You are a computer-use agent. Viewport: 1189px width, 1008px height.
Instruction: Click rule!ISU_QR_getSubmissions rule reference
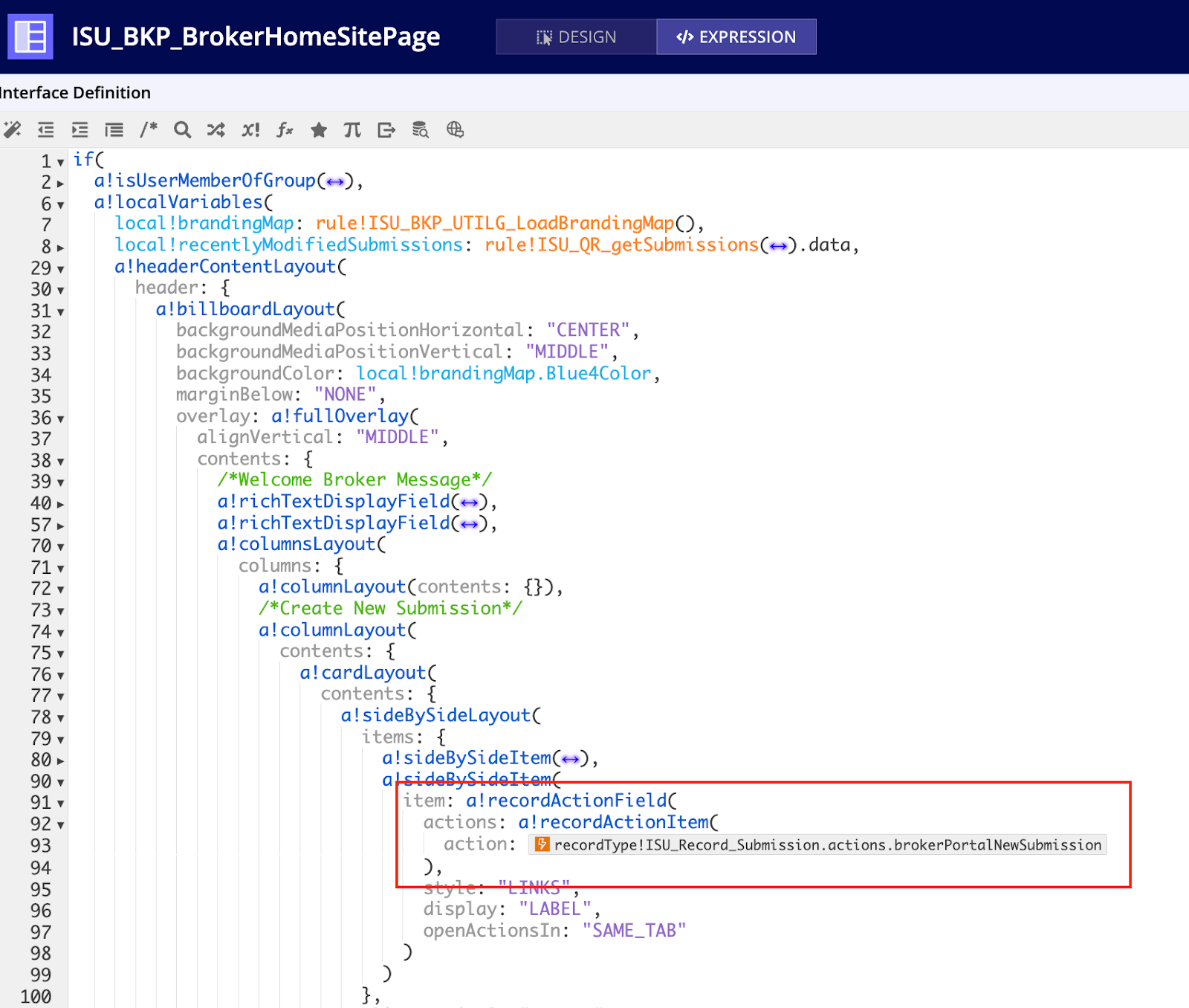621,245
